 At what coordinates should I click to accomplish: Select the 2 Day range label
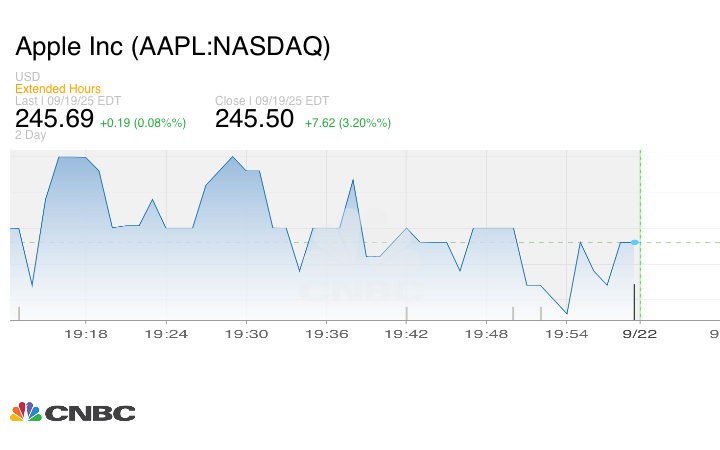coord(31,136)
